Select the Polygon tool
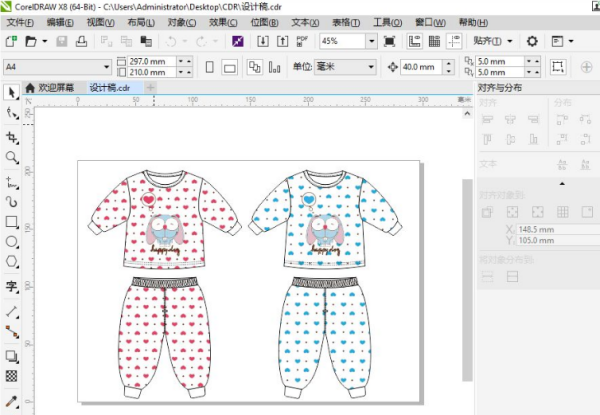This screenshot has width=600, height=415. coord(12,262)
